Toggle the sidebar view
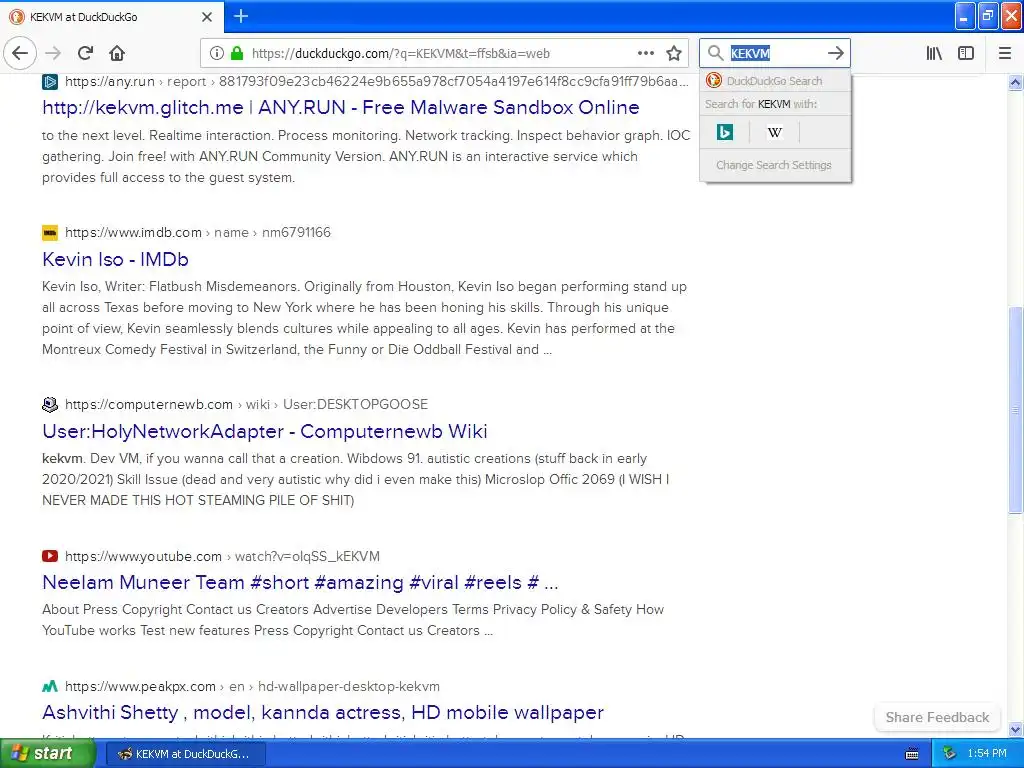1024x768 pixels. click(966, 54)
